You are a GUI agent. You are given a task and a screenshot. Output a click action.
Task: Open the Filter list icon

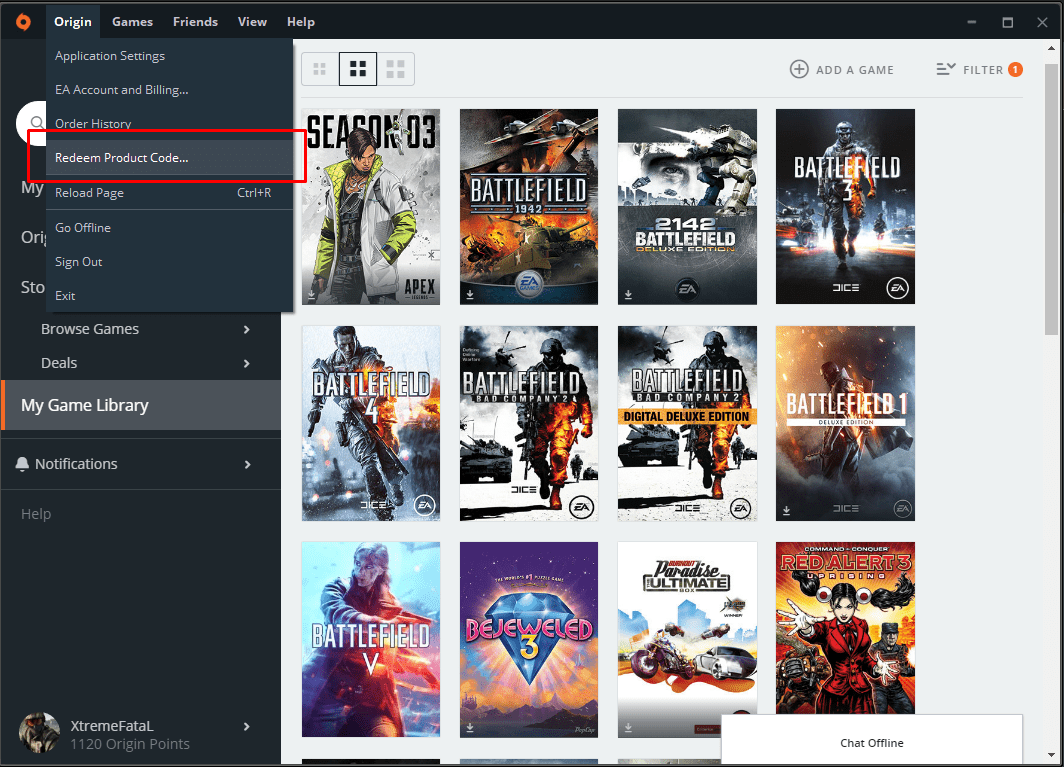946,69
